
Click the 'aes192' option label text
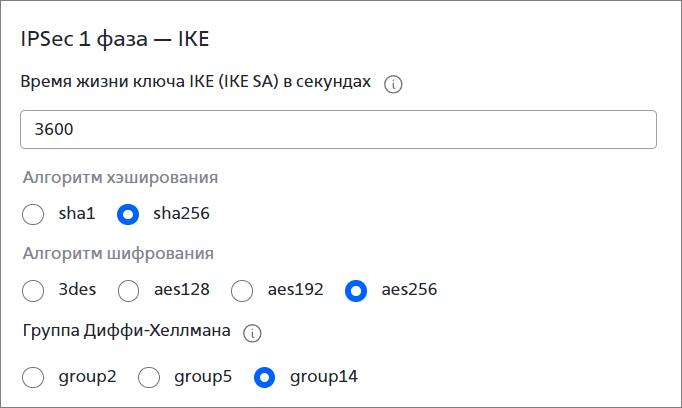[x=295, y=290]
